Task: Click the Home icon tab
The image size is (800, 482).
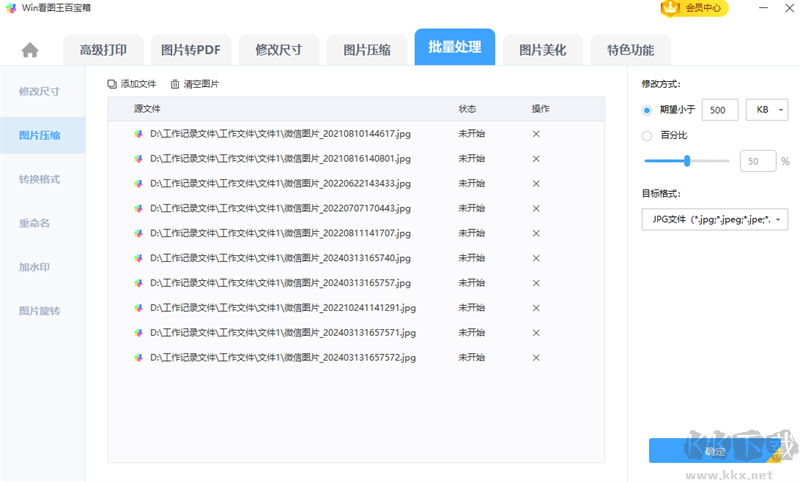Action: pos(30,50)
